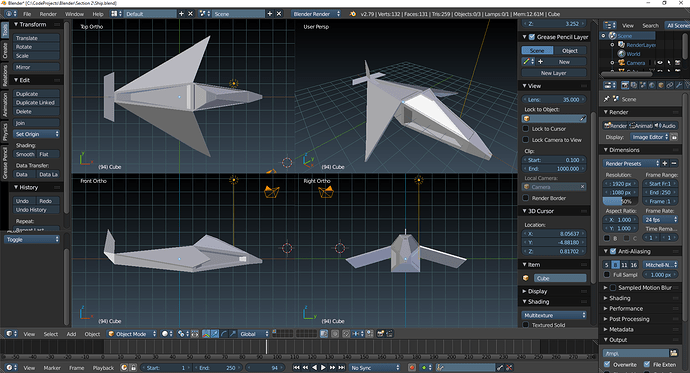Screen dimensions: 690x373
Task: Toggle the Overwrite checkbox
Action: [607, 364]
